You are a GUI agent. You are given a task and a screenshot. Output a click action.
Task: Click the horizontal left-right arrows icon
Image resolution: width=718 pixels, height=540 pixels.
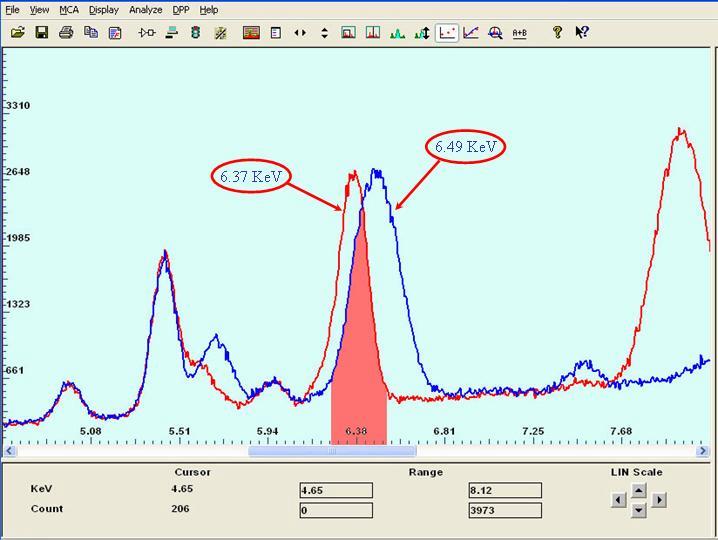300,33
